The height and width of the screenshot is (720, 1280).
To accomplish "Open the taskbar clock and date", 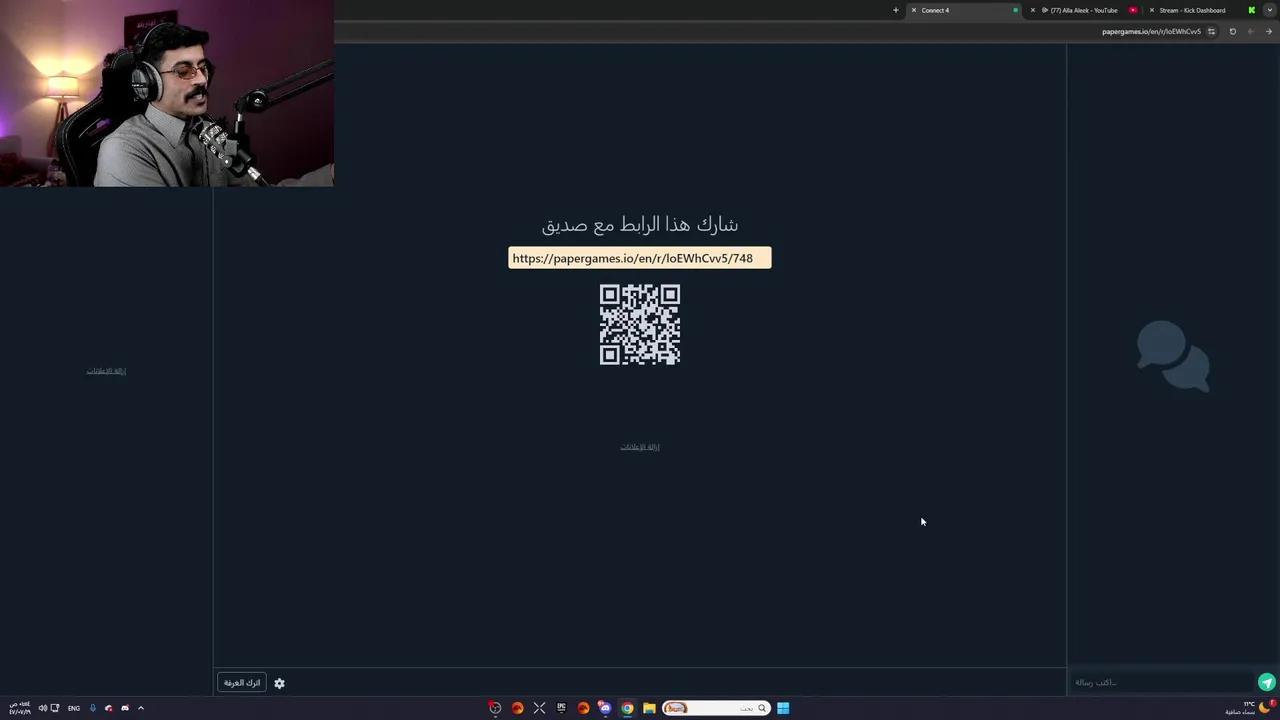I will pyautogui.click(x=20, y=708).
